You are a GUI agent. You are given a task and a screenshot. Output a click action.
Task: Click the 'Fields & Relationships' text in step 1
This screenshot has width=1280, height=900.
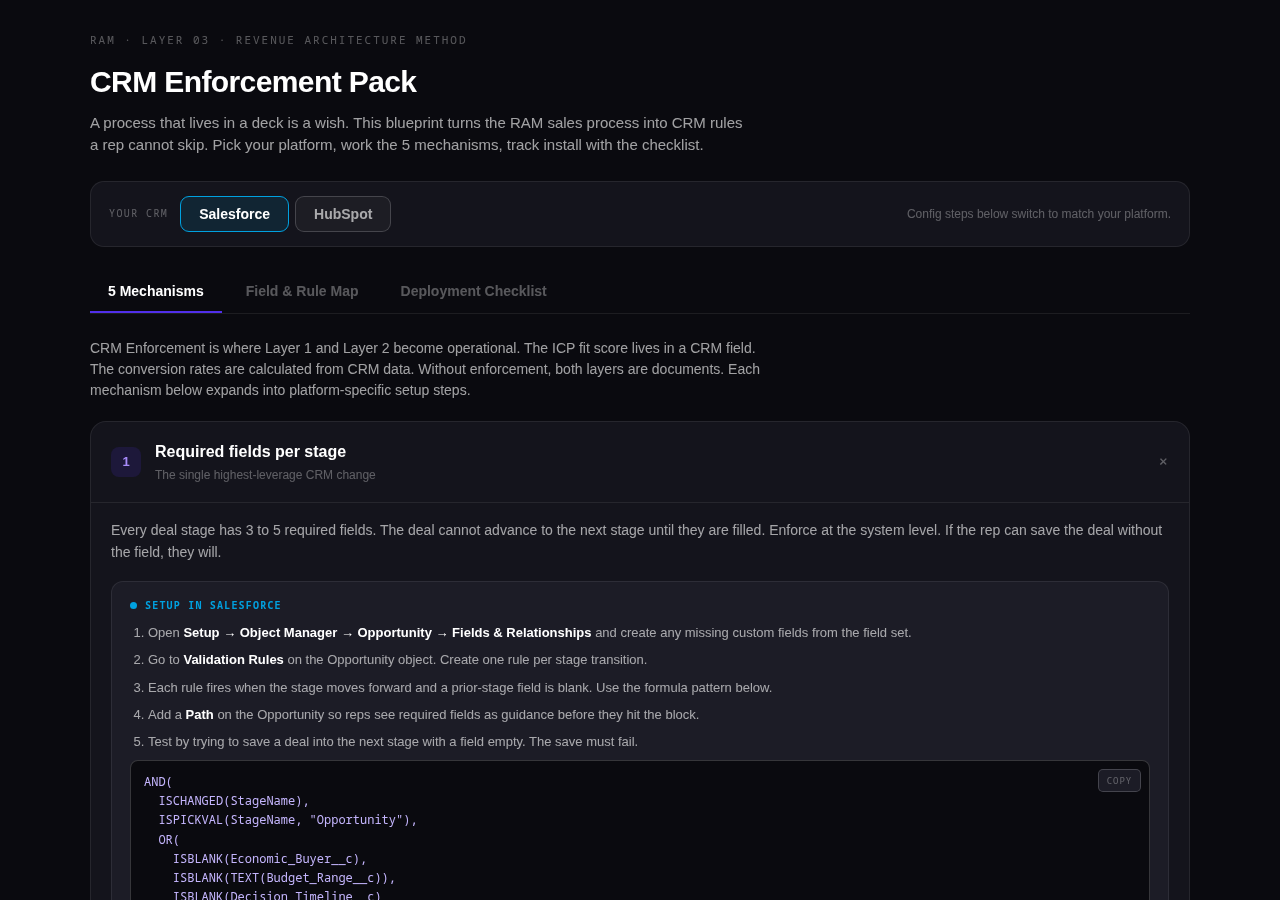click(522, 633)
